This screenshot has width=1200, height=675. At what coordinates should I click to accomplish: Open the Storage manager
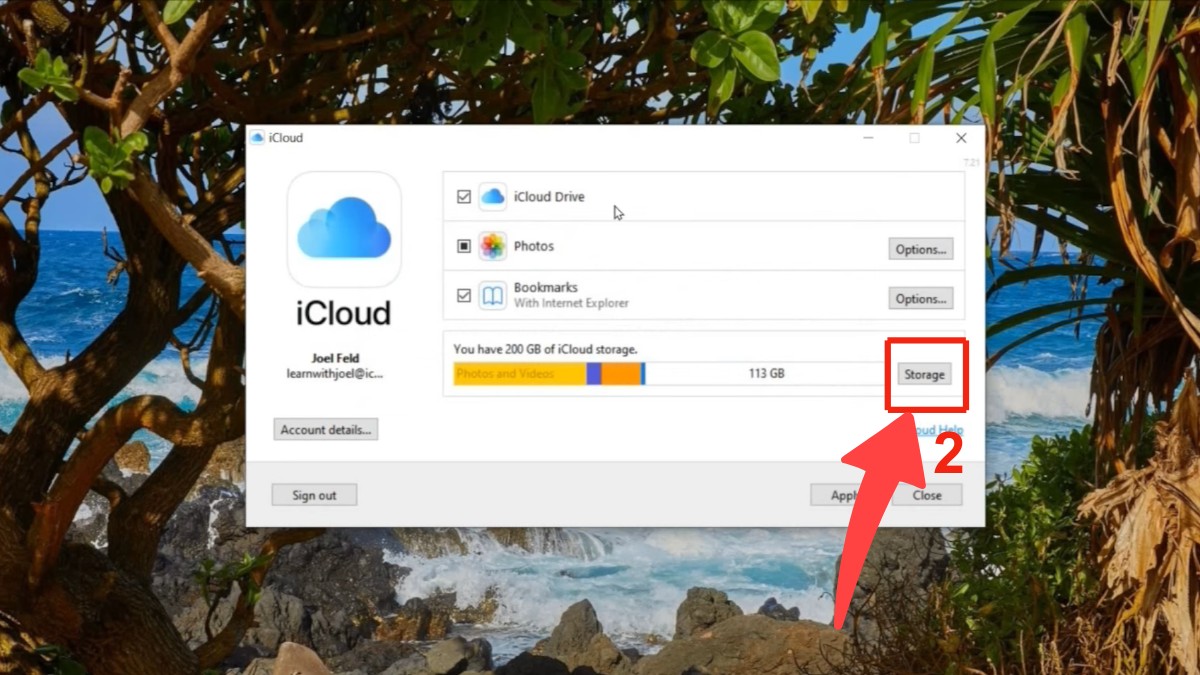tap(924, 373)
